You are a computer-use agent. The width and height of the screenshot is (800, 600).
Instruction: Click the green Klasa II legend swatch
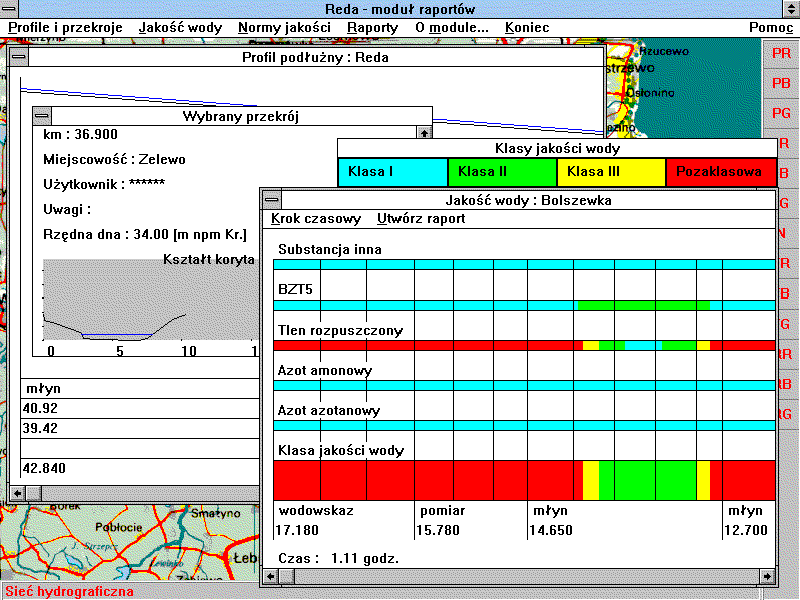[502, 172]
